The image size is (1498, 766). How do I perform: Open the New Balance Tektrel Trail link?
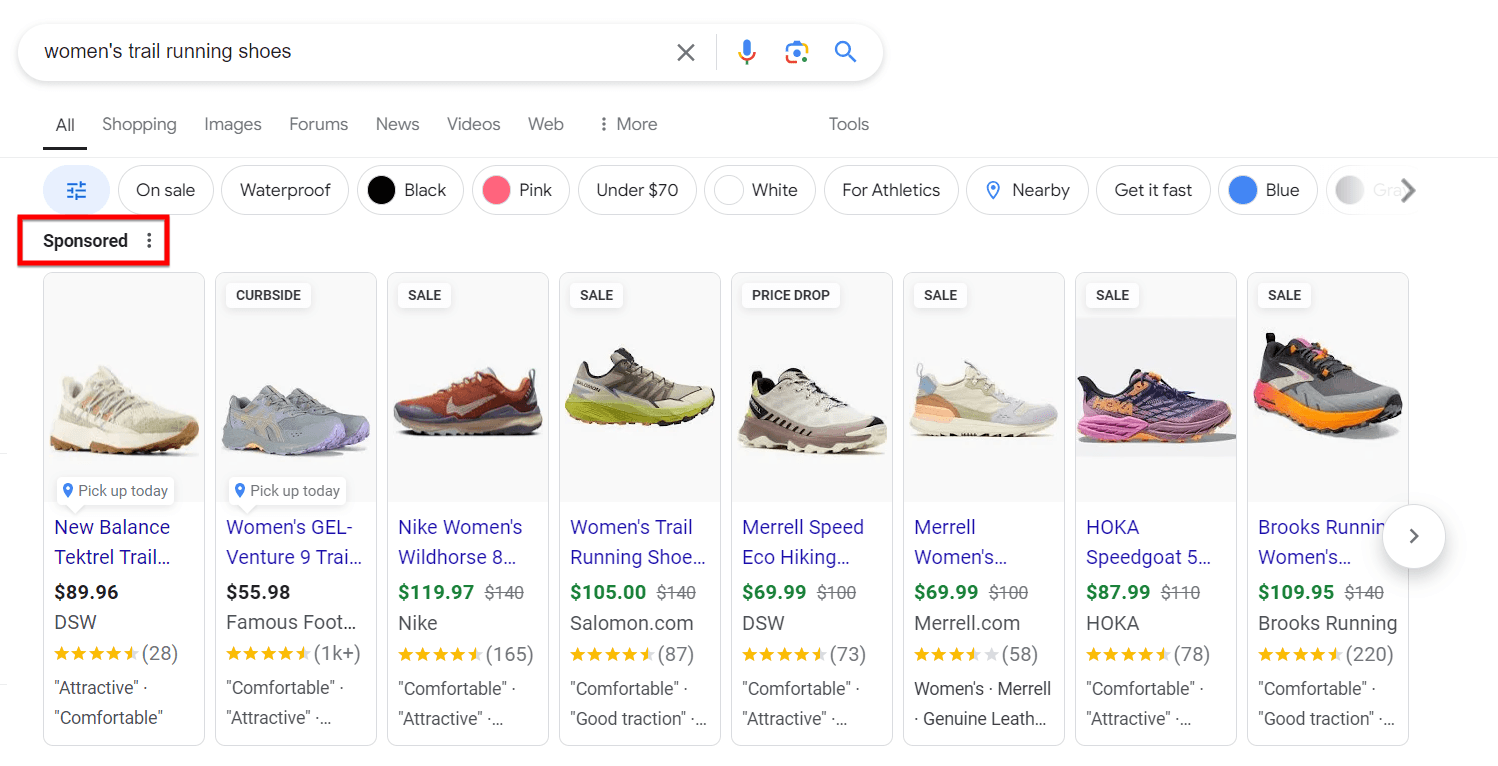[112, 542]
